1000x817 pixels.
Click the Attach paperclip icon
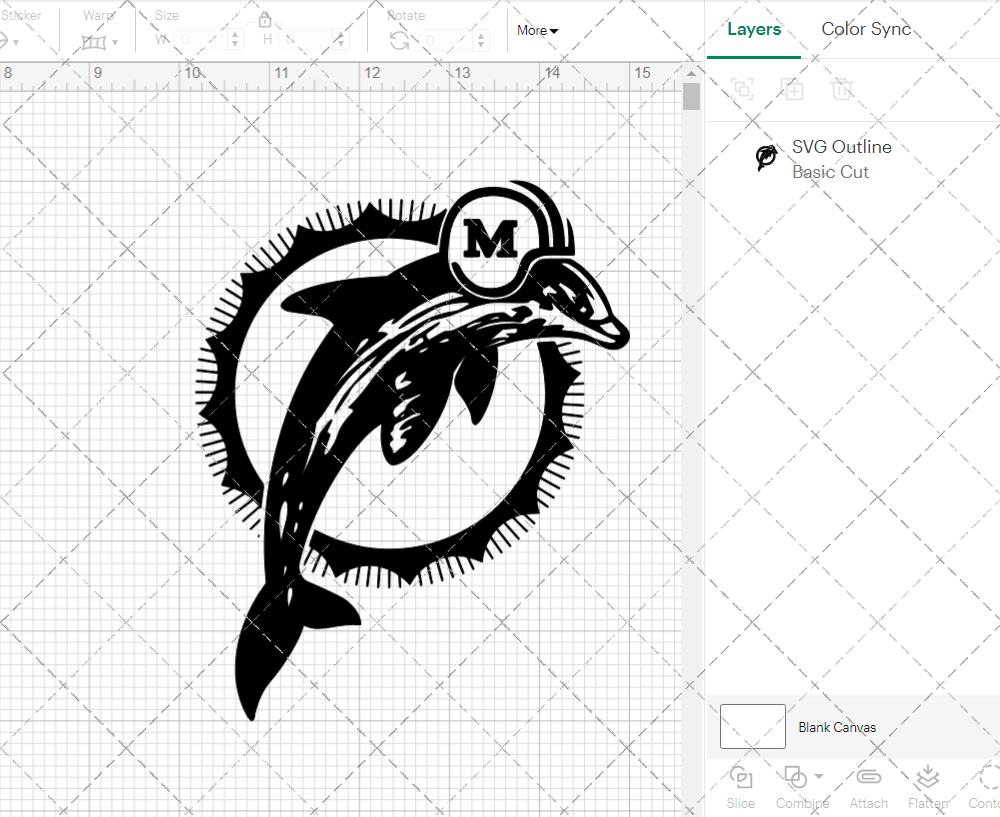(868, 778)
